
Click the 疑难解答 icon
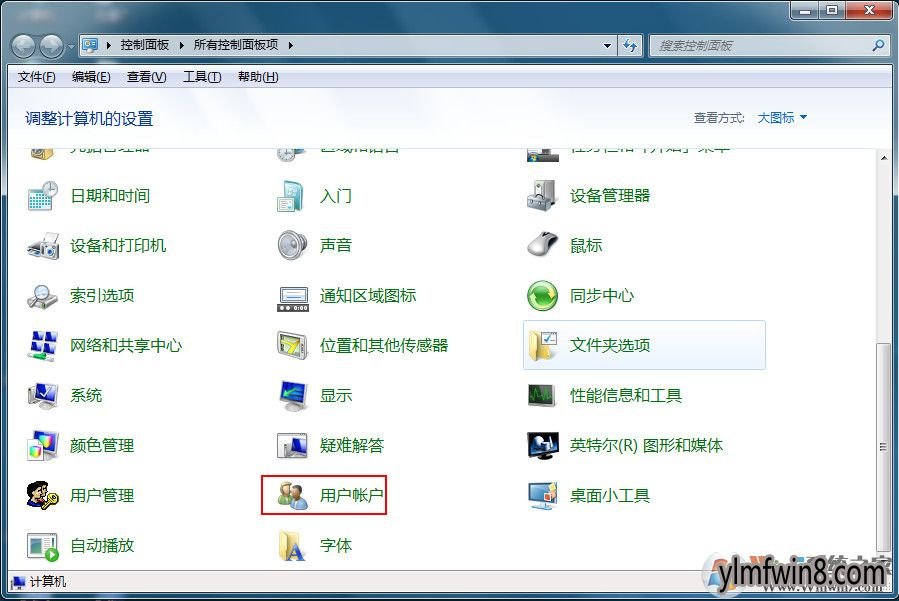[x=292, y=446]
